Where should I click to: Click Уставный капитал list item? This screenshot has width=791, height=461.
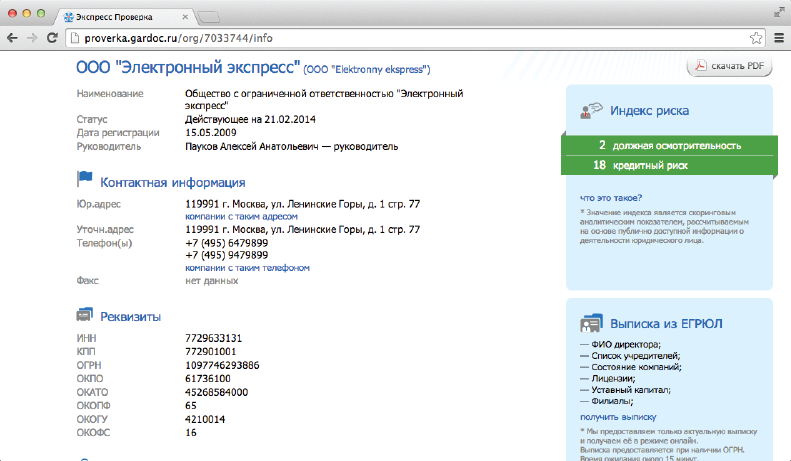[x=631, y=390]
